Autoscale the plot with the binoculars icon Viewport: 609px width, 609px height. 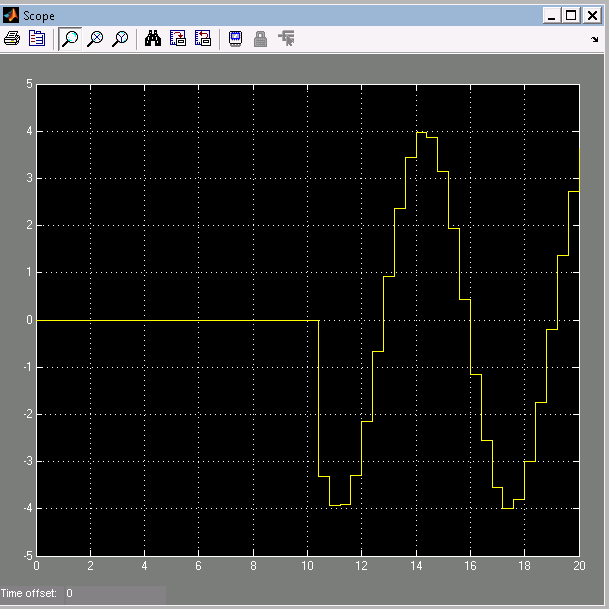pyautogui.click(x=153, y=38)
